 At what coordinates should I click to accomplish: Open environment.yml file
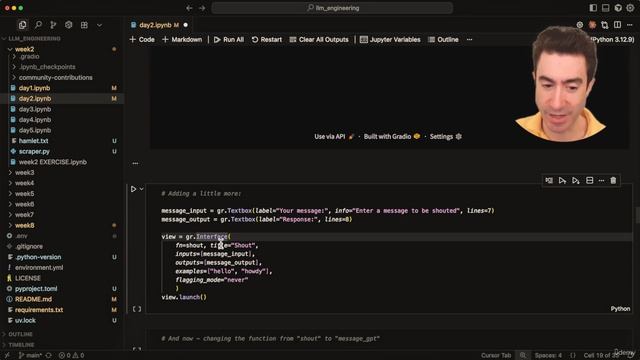point(39,268)
